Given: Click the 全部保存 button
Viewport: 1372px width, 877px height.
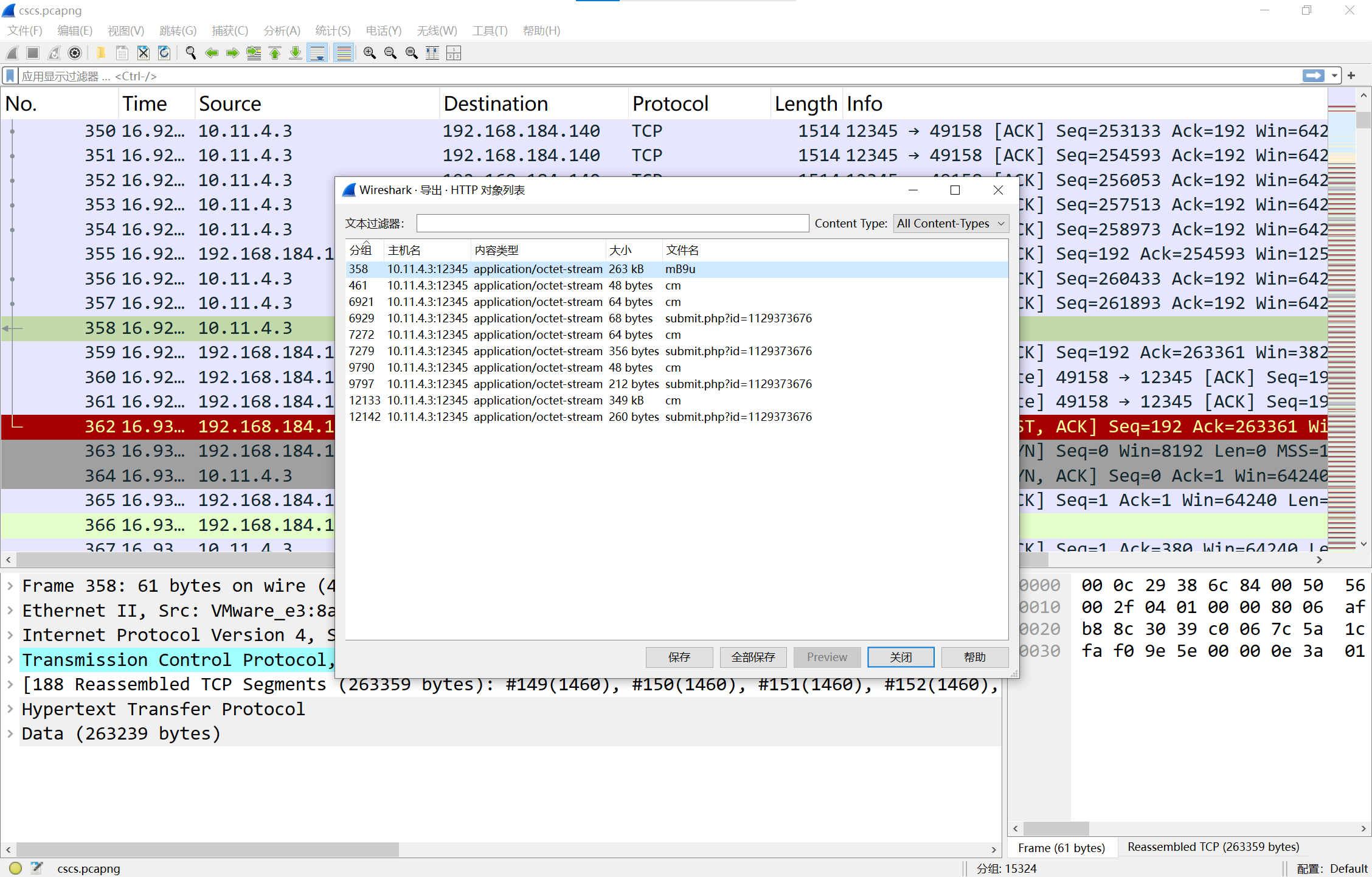Looking at the screenshot, I should [x=753, y=657].
